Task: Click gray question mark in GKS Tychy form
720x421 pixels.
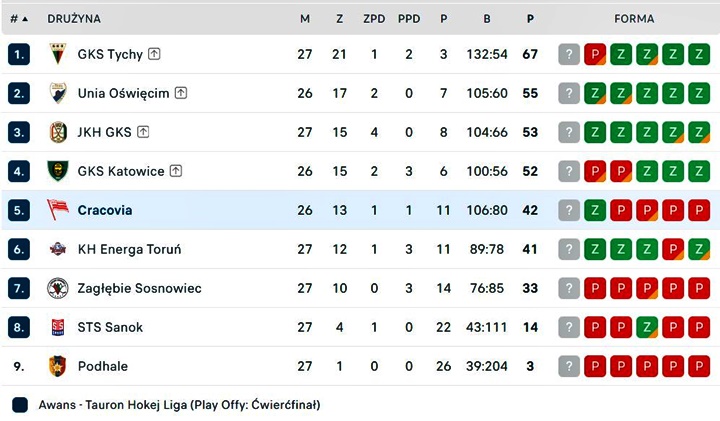Action: tap(569, 54)
